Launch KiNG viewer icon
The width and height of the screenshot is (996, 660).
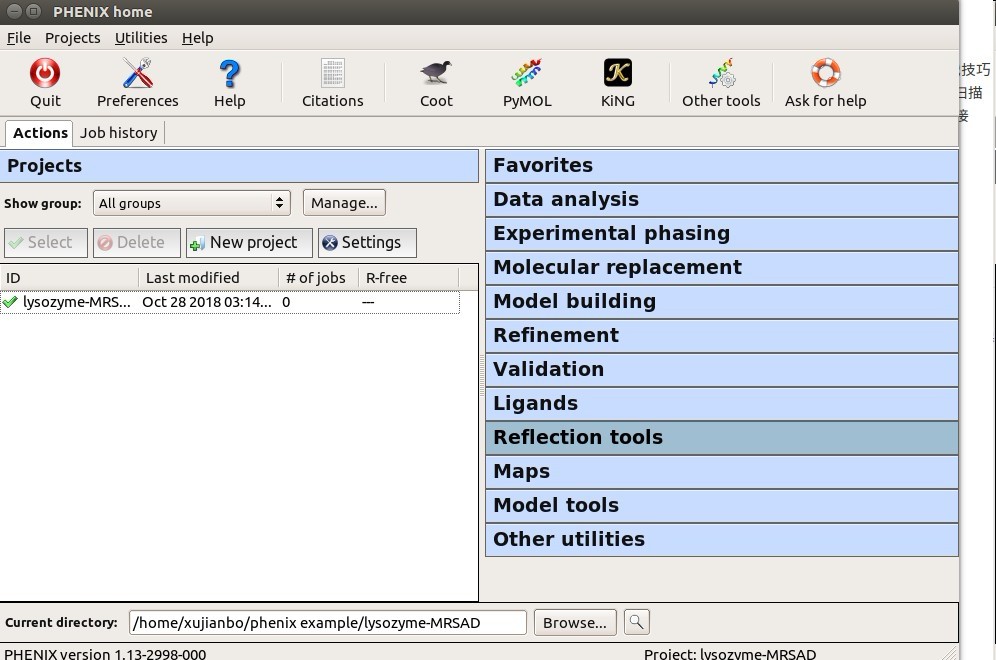click(617, 72)
